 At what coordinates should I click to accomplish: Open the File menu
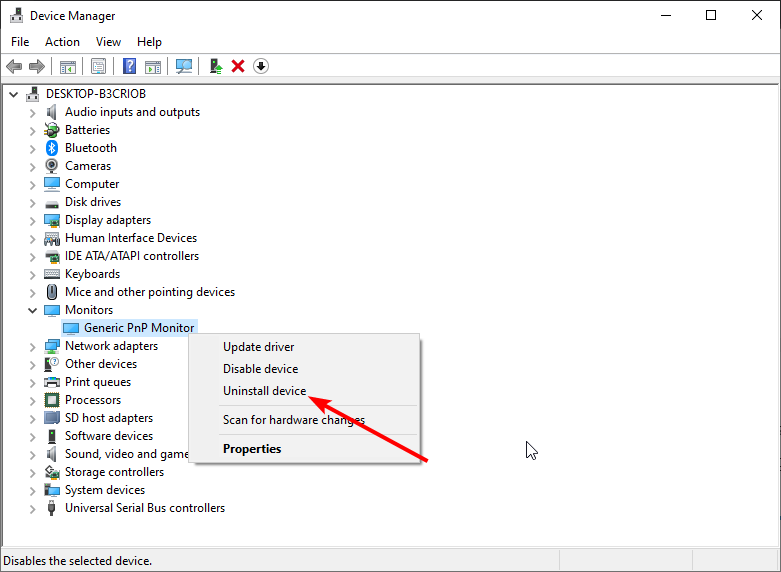(x=20, y=42)
